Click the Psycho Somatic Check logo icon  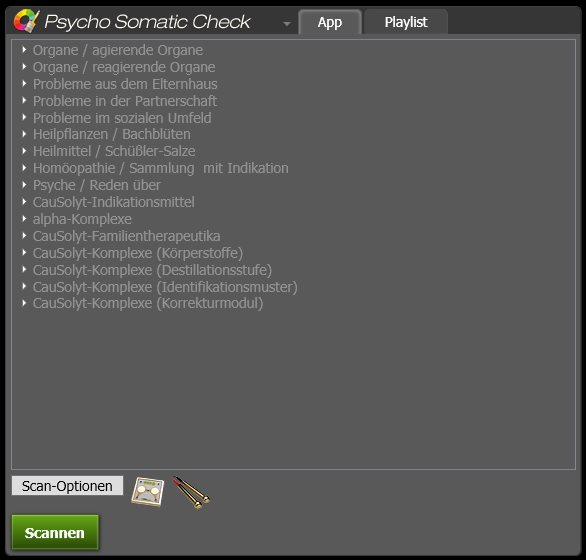pyautogui.click(x=26, y=21)
